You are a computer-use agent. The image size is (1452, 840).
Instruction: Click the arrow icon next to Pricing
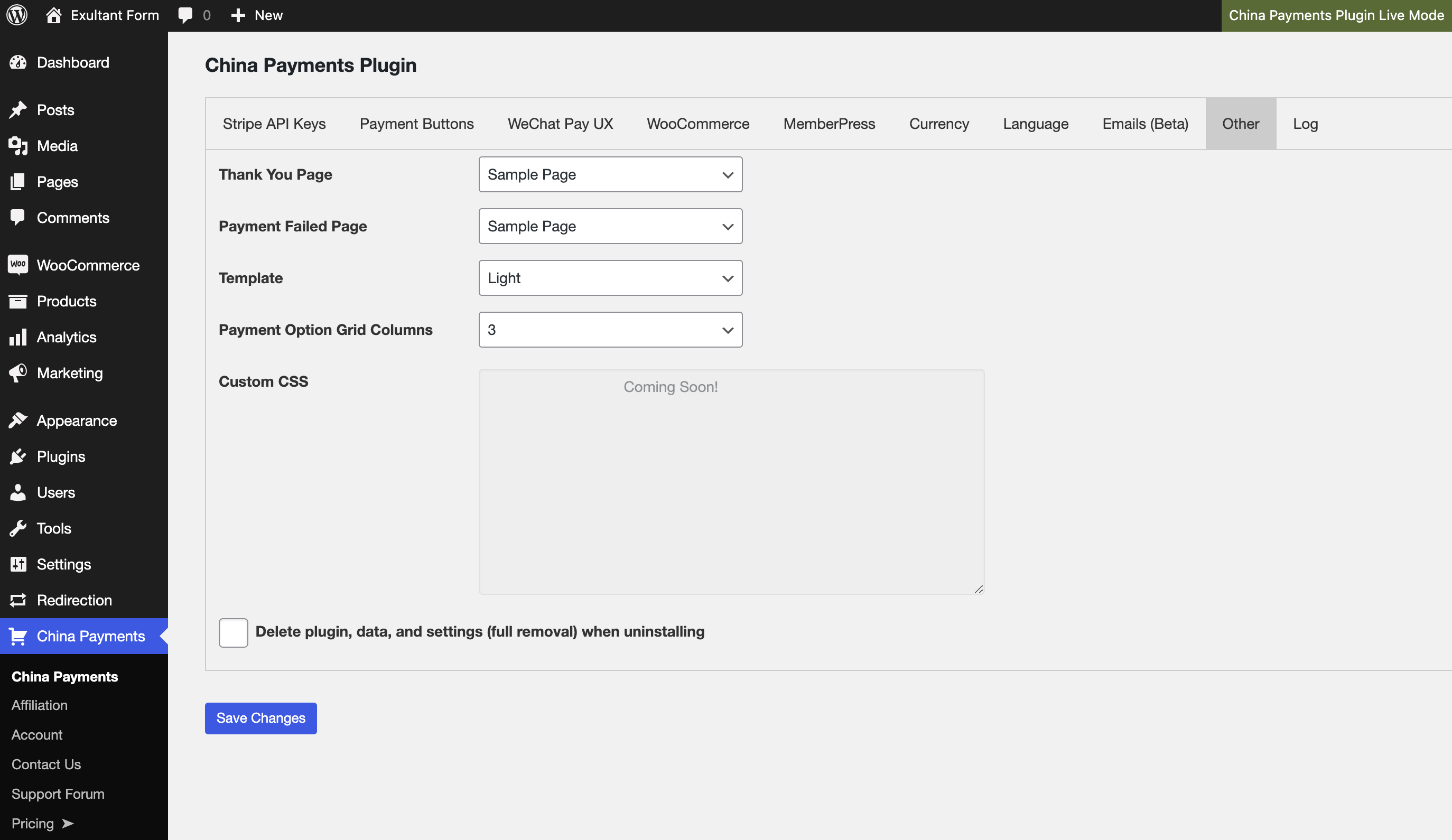click(x=68, y=823)
